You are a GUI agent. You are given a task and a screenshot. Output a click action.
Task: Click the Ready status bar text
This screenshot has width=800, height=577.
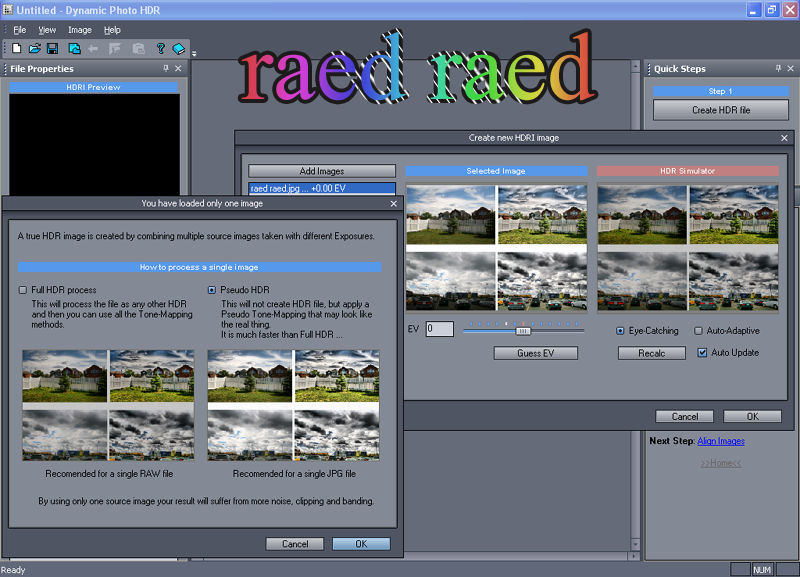(x=13, y=570)
